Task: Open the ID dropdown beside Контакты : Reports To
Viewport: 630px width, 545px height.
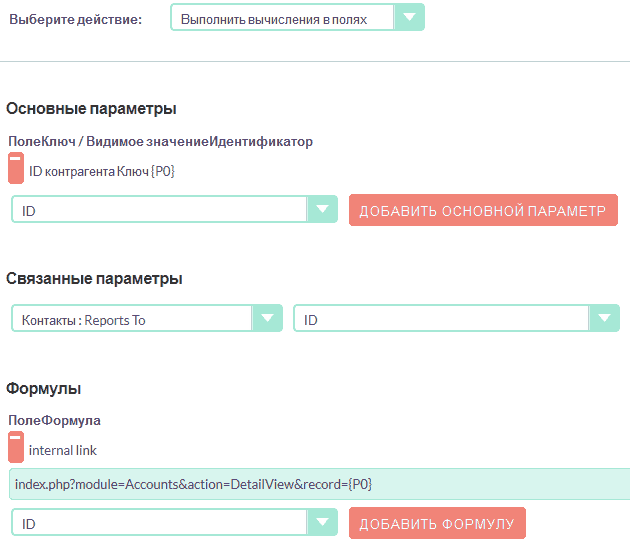Action: tap(456, 318)
